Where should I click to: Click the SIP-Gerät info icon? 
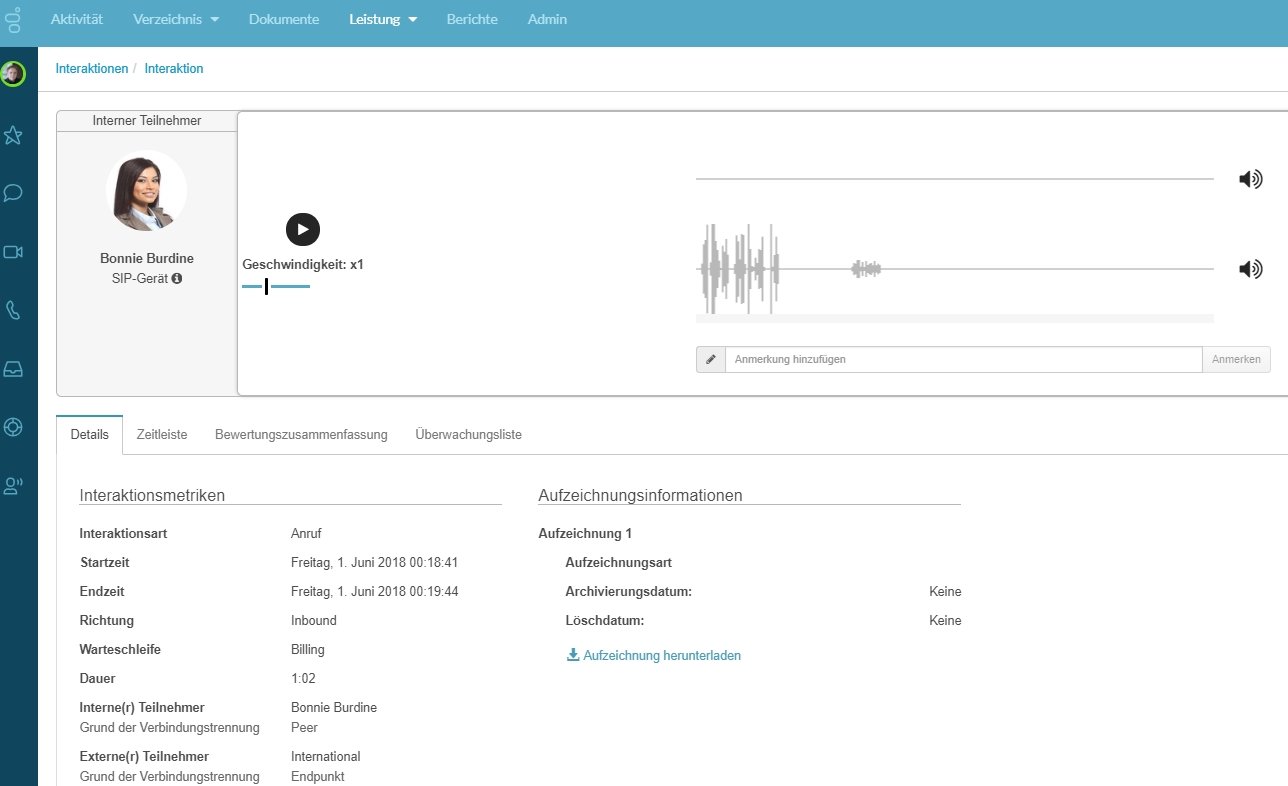(x=177, y=278)
